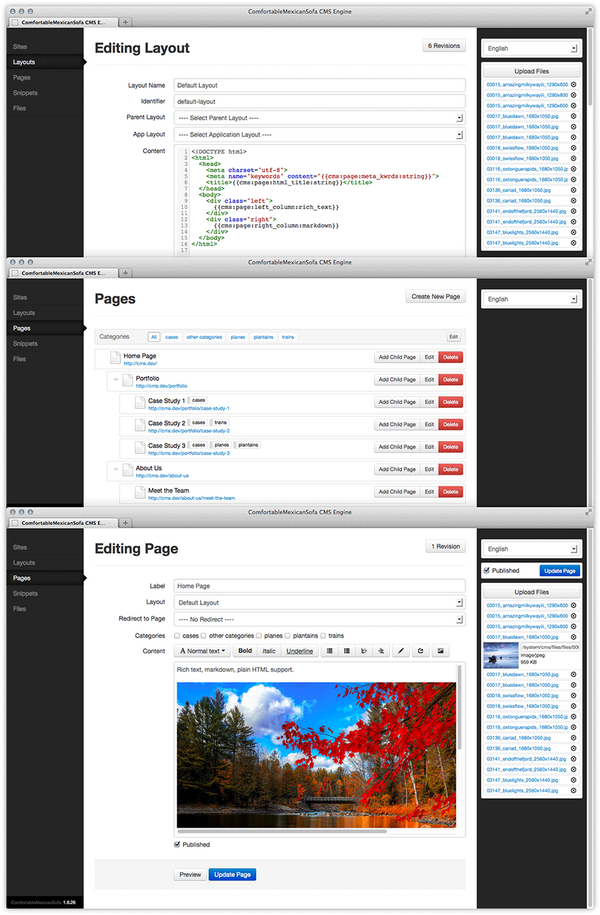This screenshot has width=600, height=915.
Task: Click the content editor vertical scrollbar
Action: pyautogui.click(x=459, y=707)
